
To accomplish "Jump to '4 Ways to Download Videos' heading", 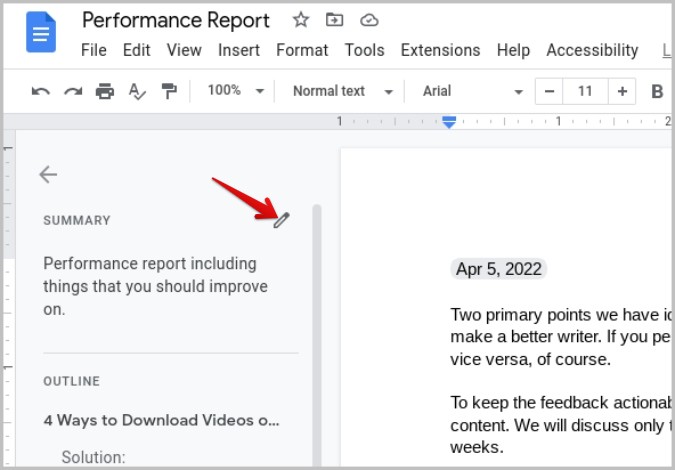I will [161, 420].
